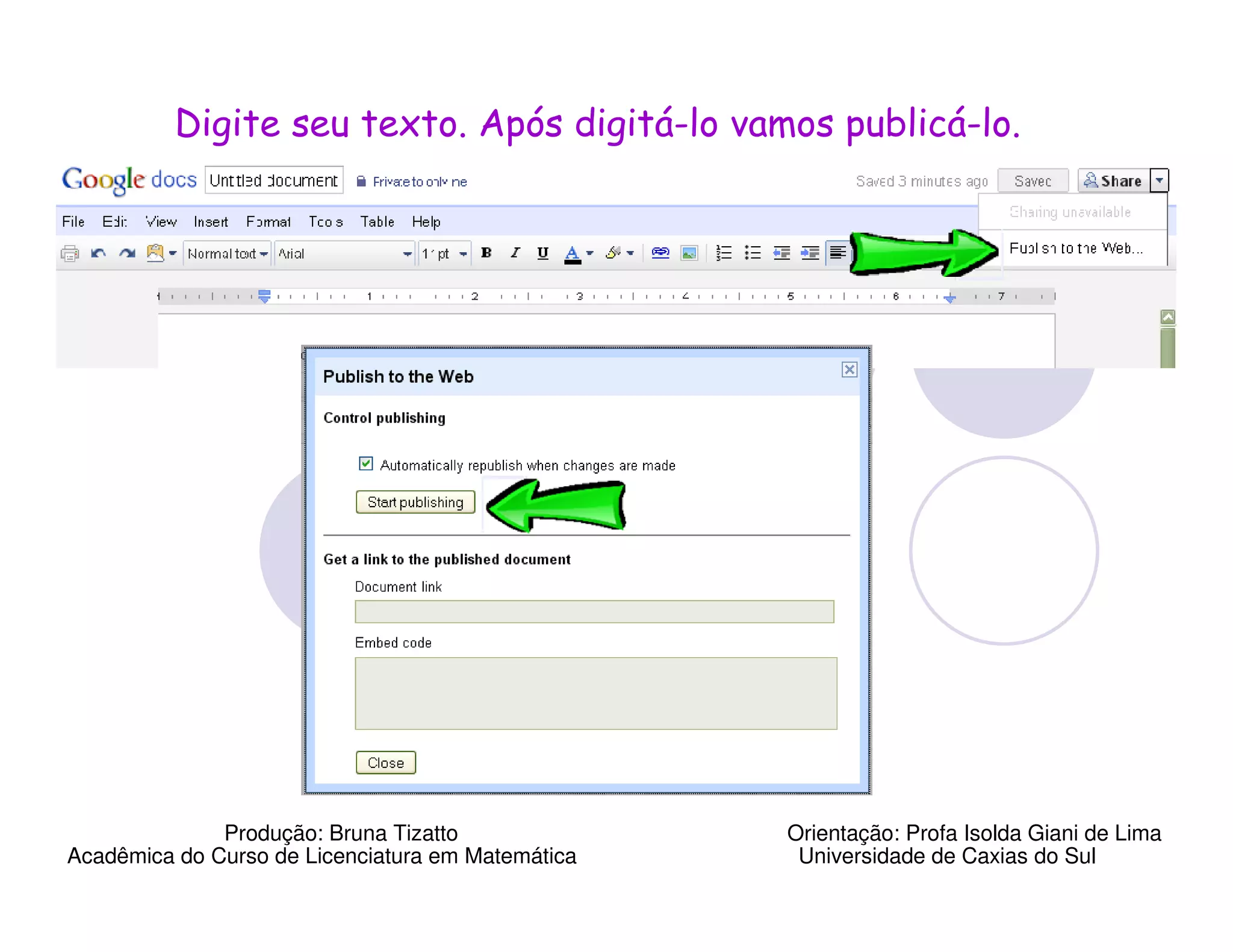Click the Document link field
The image size is (1233, 952).
click(x=594, y=611)
